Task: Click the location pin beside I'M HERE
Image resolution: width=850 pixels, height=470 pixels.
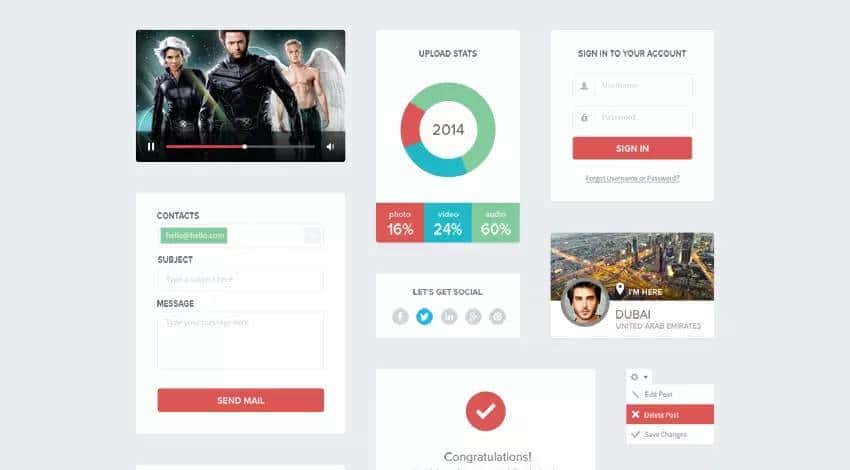Action: 620,289
